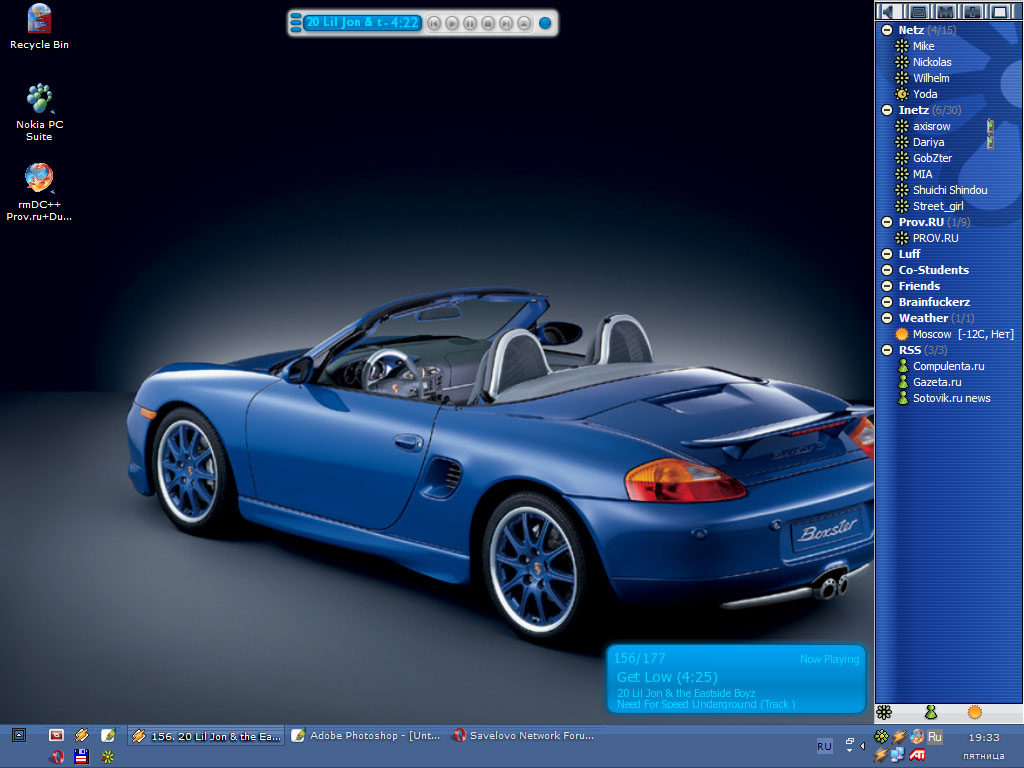Click the M button in the contact list toolbar
The width and height of the screenshot is (1024, 768).
click(x=946, y=11)
